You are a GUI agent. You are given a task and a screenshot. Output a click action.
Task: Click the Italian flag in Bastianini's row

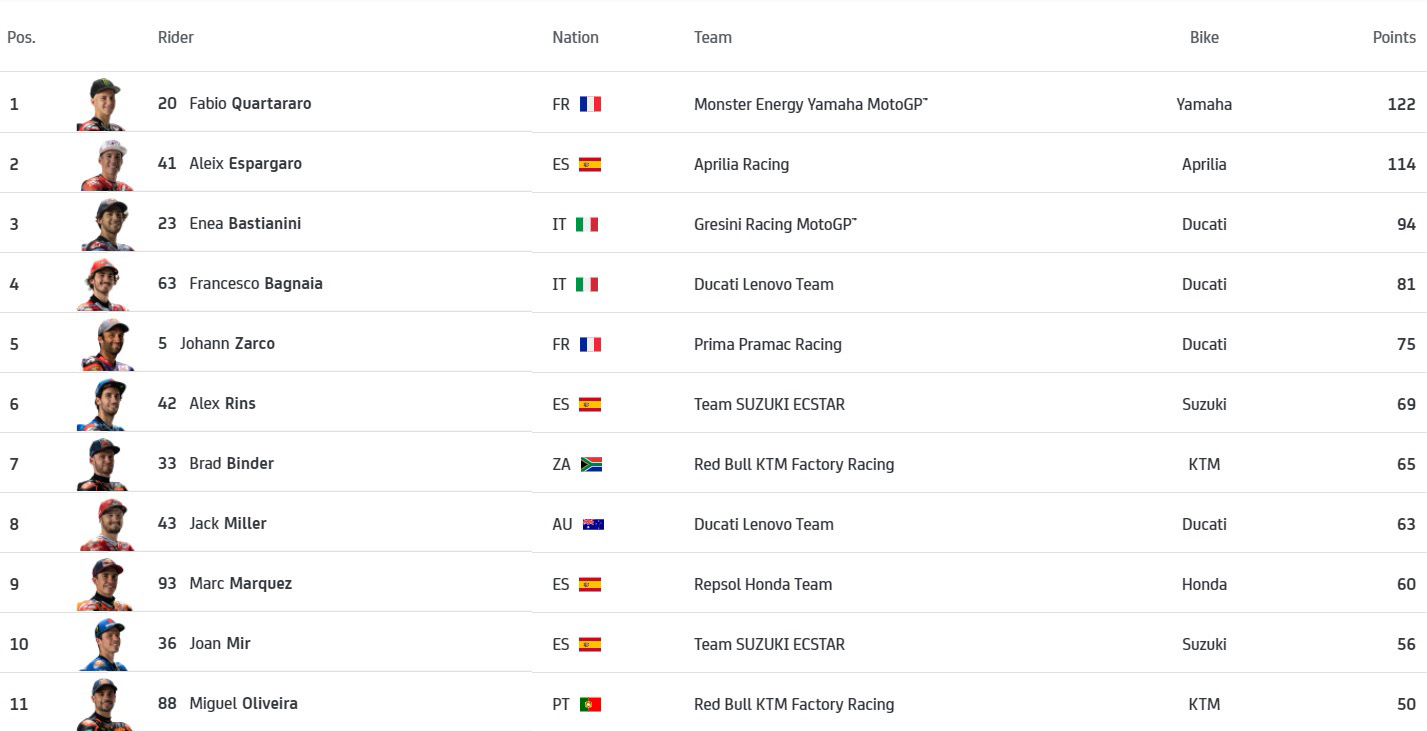587,224
